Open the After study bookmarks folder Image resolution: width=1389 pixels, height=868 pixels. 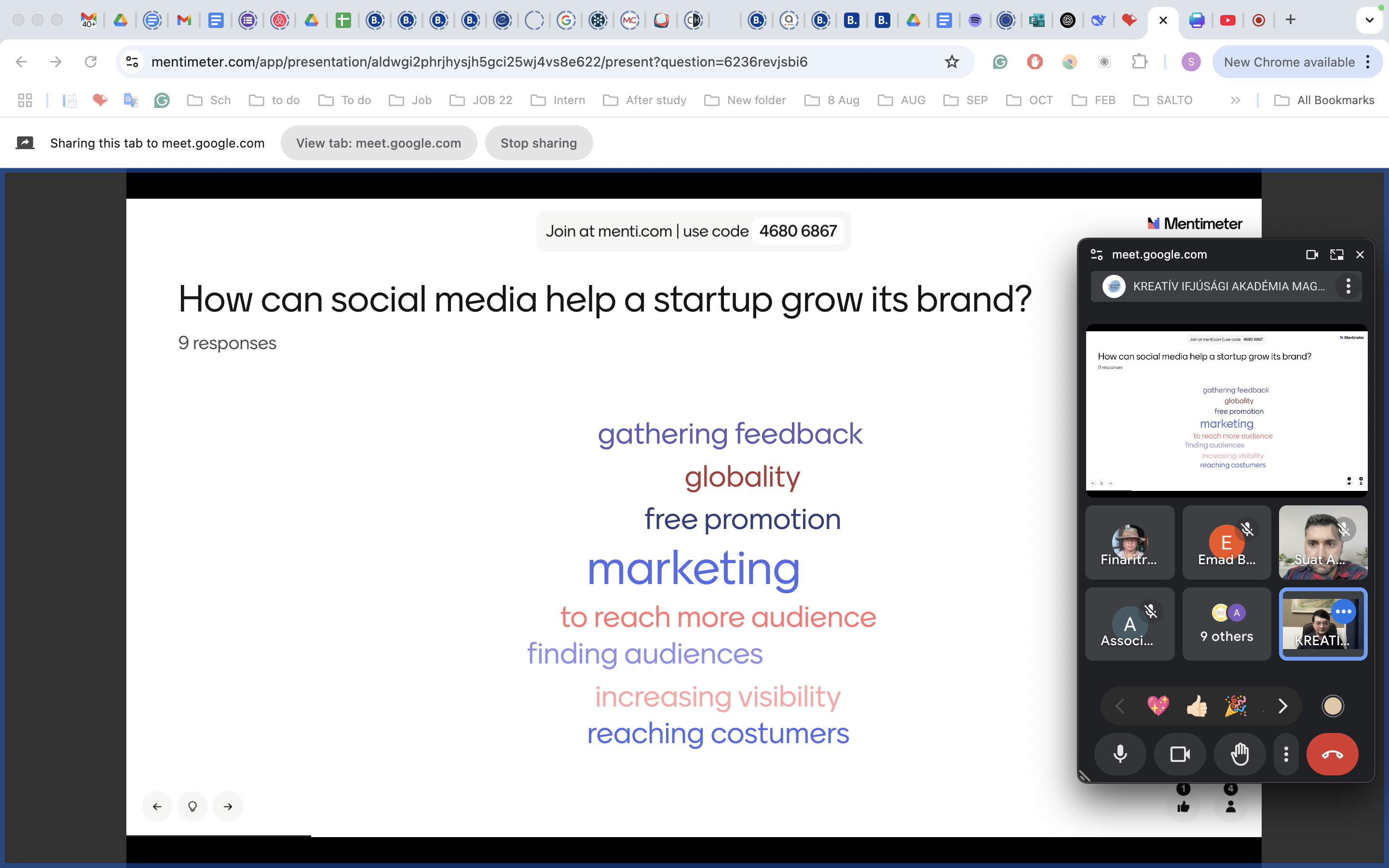click(644, 100)
